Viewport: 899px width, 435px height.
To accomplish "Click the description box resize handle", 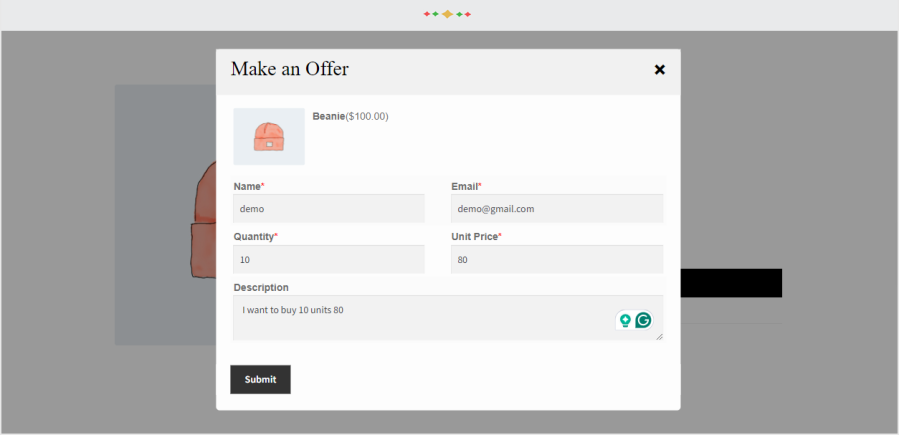I will pos(659,337).
